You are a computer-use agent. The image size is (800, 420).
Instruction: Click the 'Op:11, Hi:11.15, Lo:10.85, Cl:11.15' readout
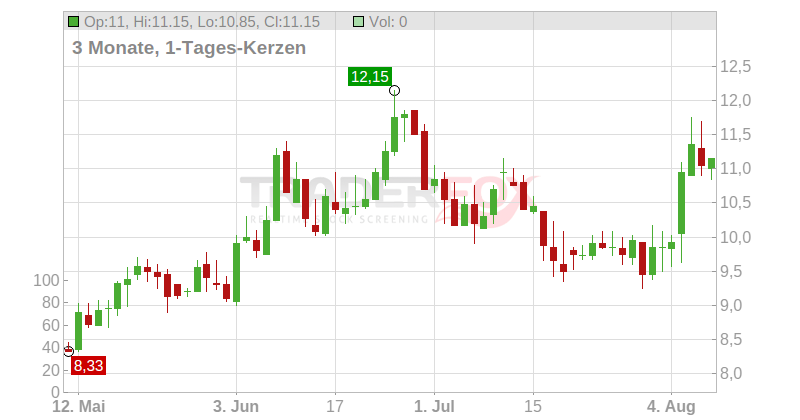pyautogui.click(x=202, y=22)
